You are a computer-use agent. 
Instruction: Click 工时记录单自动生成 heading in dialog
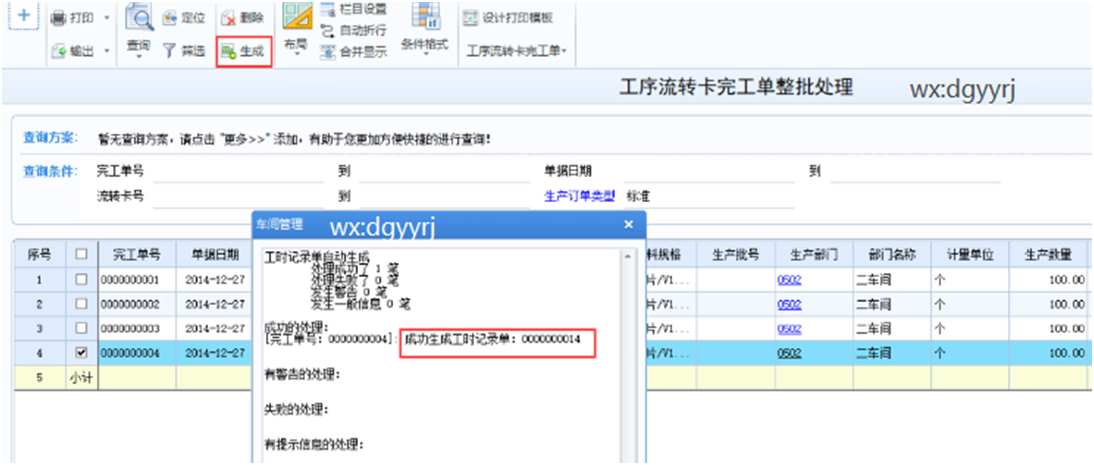tap(317, 256)
